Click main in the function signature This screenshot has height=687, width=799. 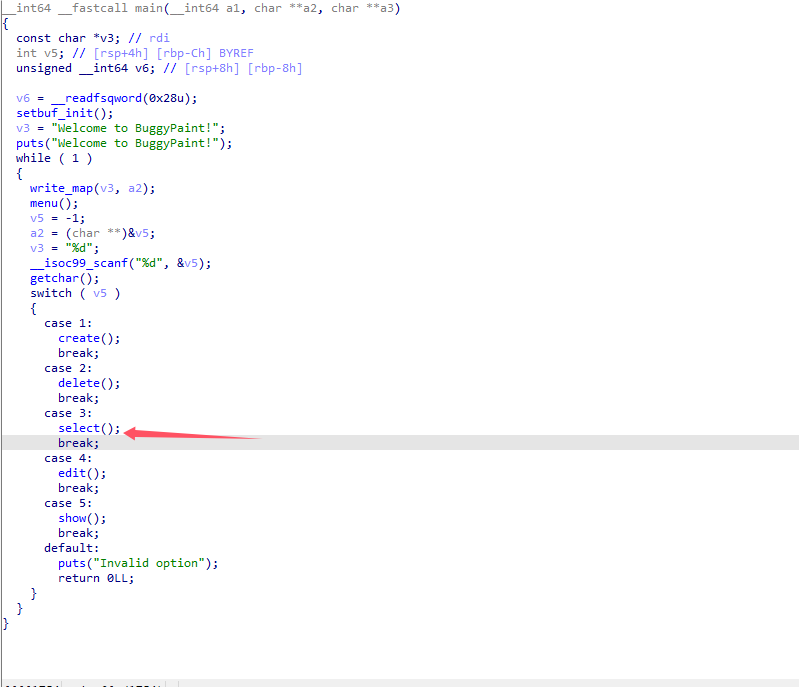pos(134,8)
